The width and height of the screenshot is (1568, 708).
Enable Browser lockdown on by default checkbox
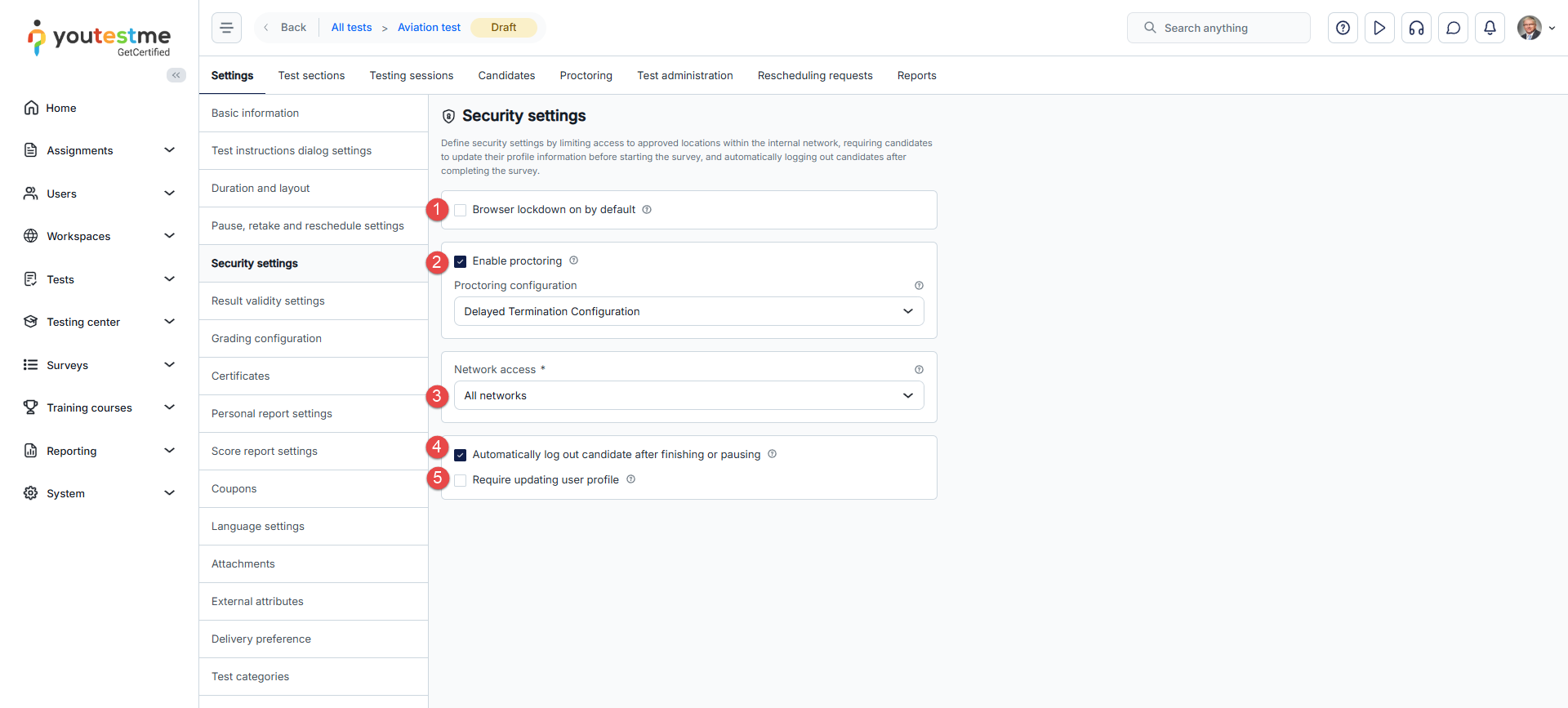coord(461,210)
